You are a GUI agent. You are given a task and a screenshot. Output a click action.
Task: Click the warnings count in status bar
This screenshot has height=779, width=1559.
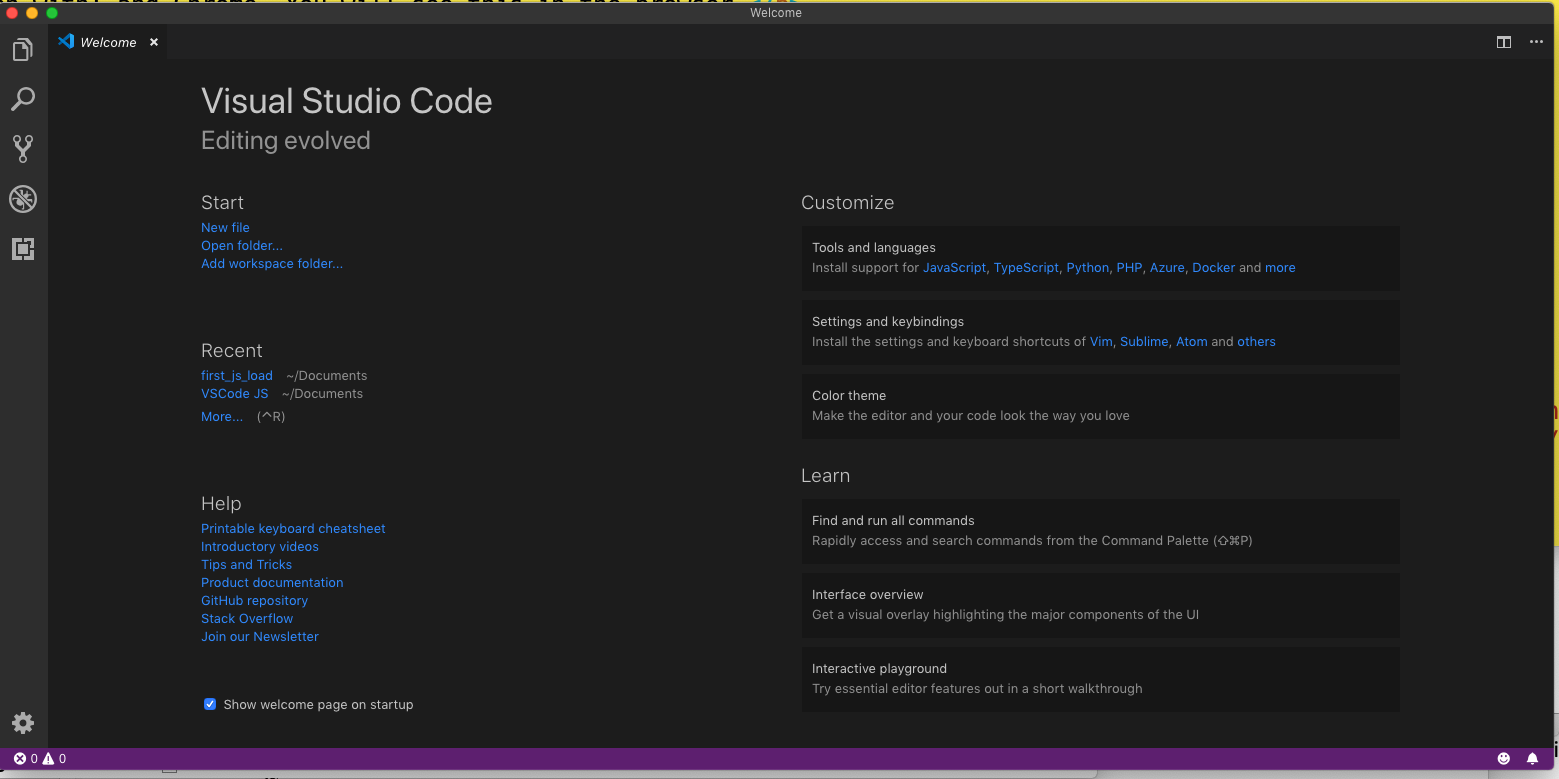[54, 759]
